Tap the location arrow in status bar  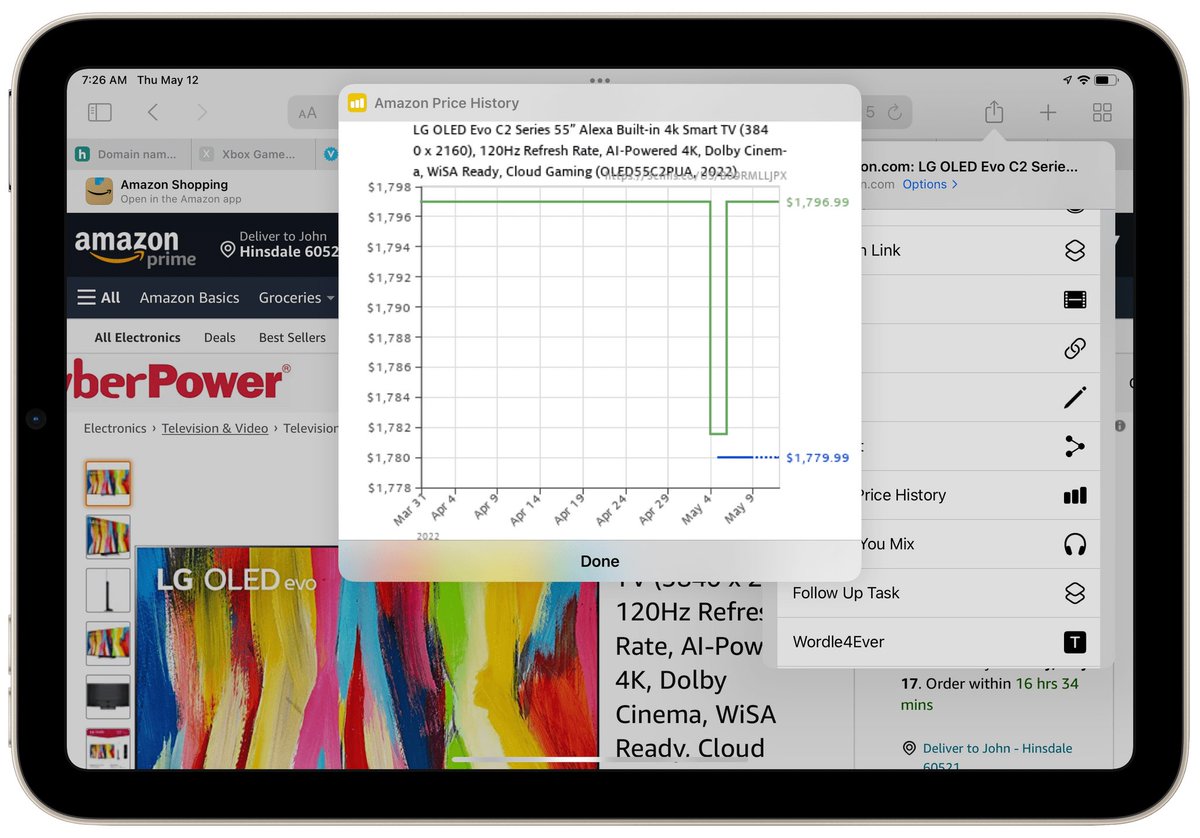[1068, 80]
